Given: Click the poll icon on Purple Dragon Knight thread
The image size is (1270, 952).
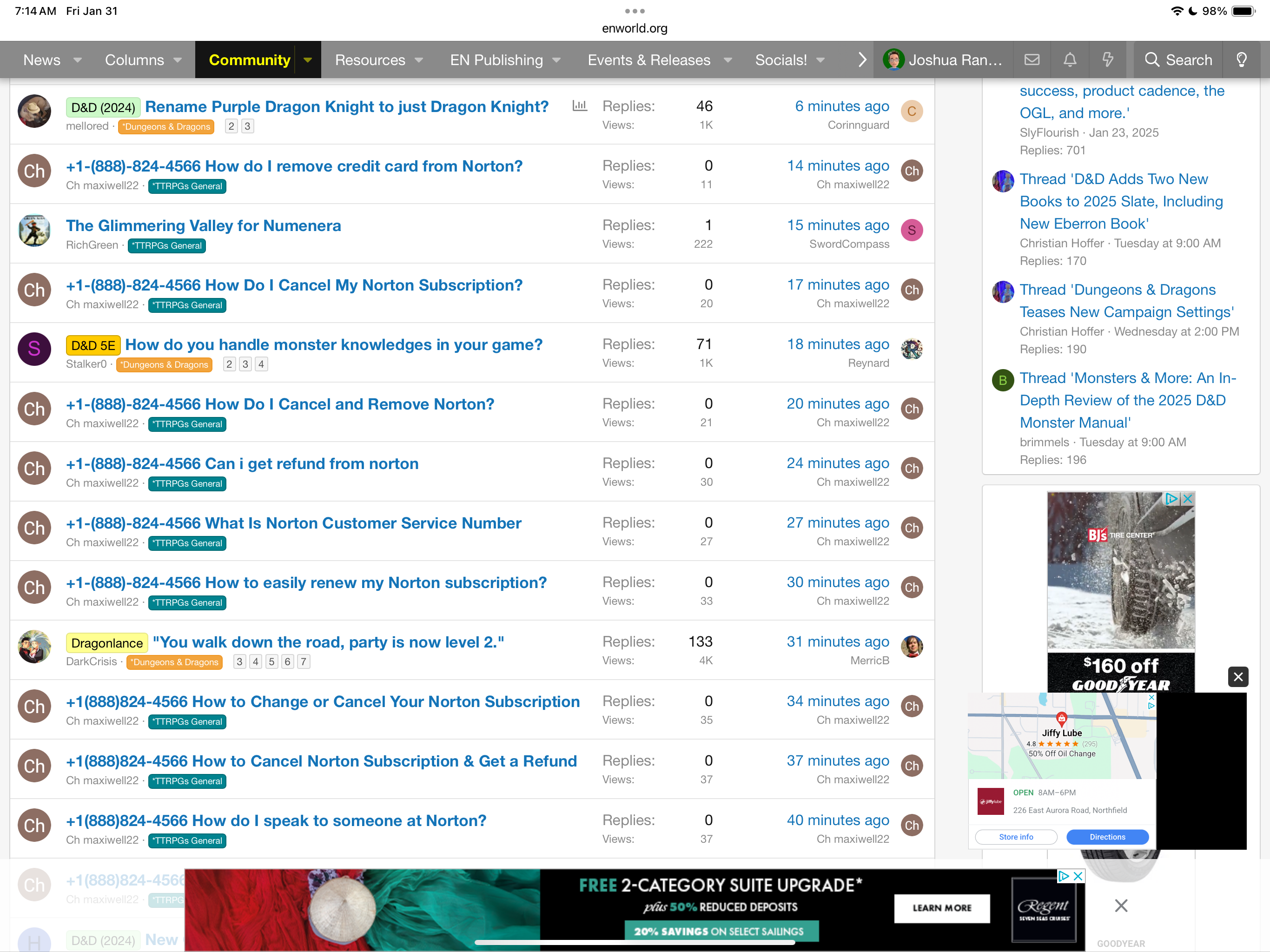Looking at the screenshot, I should [579, 106].
